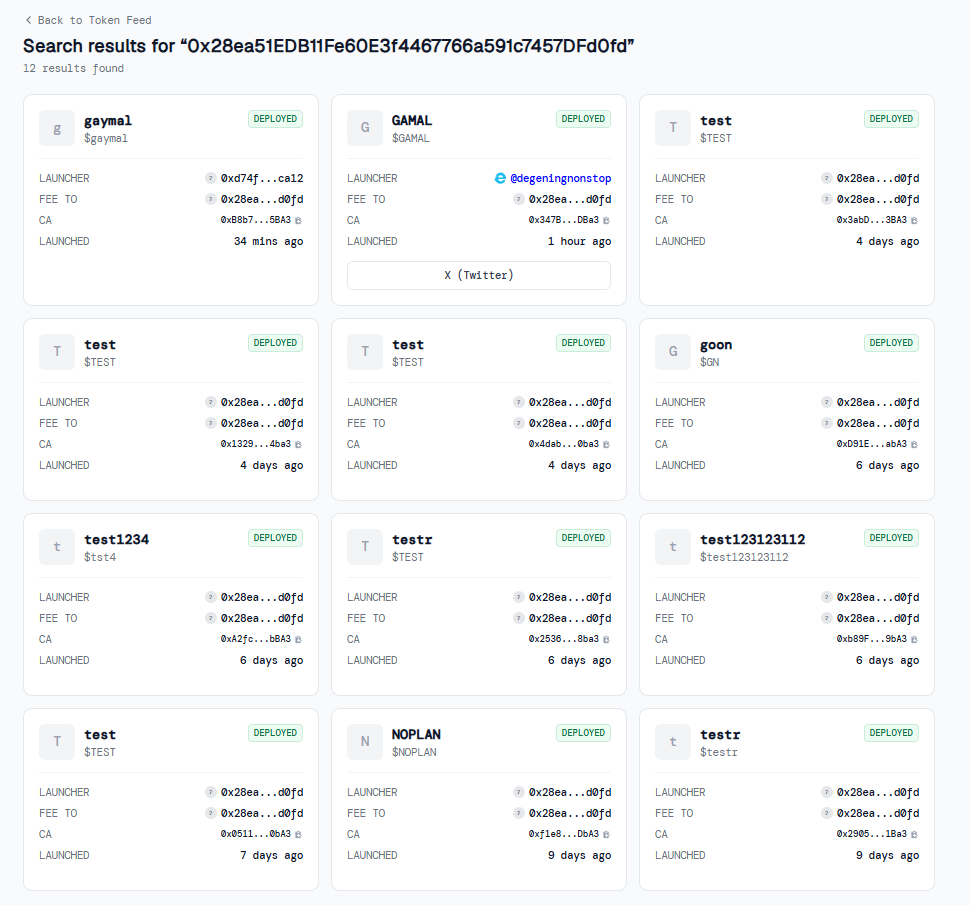Click the DEPLOYED badge on NOPLAN card
The height and width of the screenshot is (905, 970).
click(x=583, y=732)
